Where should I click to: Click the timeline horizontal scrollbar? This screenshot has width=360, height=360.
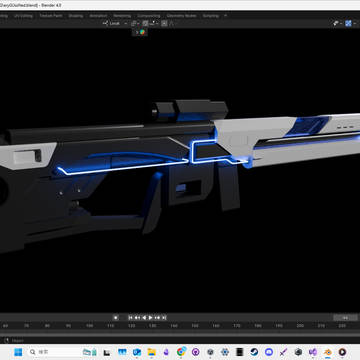click(180, 334)
